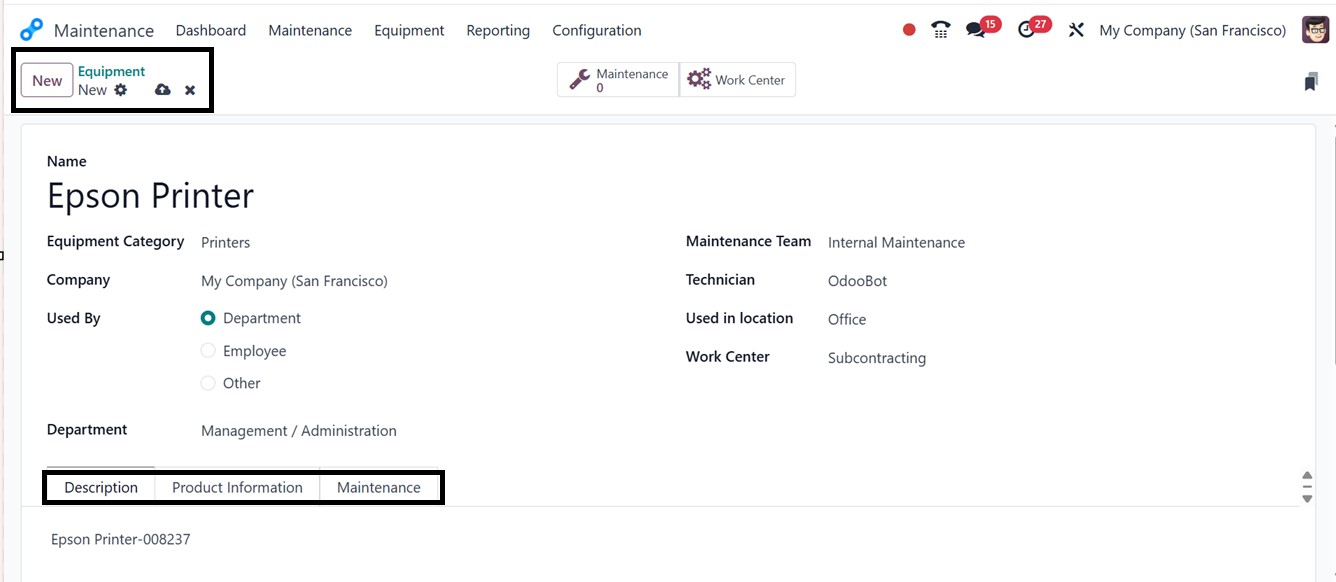
Task: Switch to the Description tab
Action: 101,487
